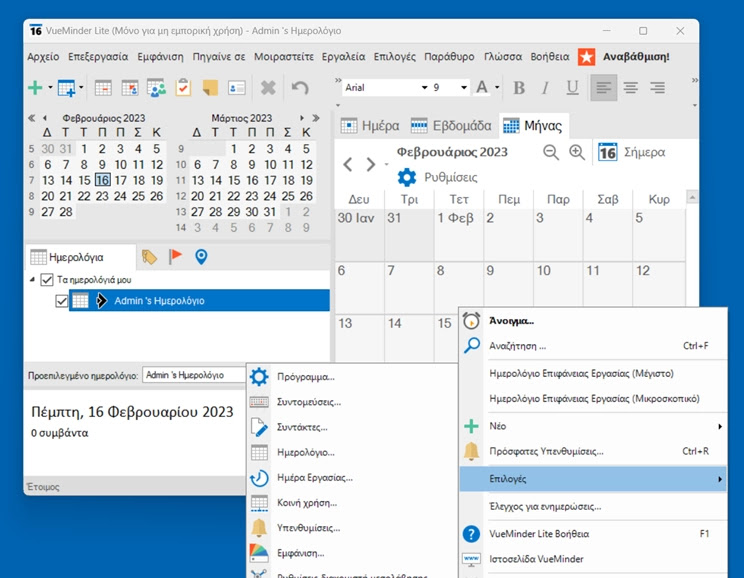Open Ιστοσελίδα VueMinder menu item

(x=593, y=559)
